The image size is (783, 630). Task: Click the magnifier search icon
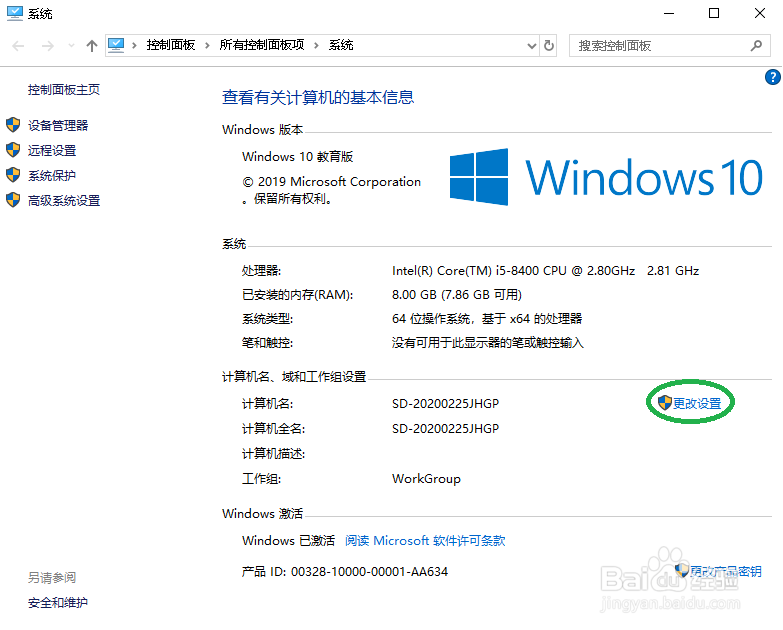click(x=756, y=45)
